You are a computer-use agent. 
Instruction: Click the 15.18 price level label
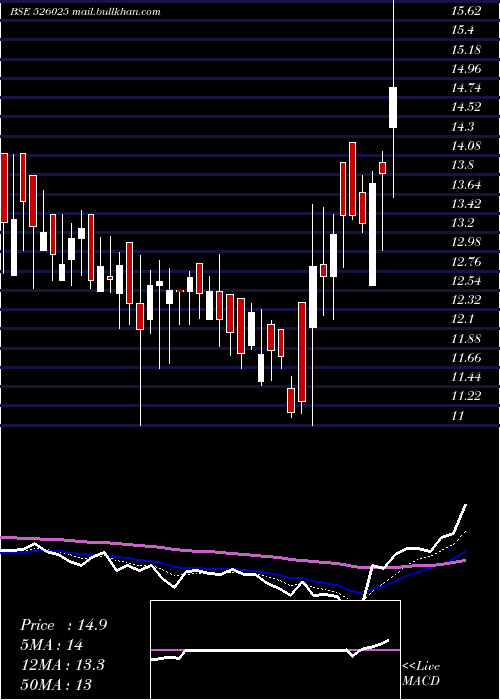point(466,50)
